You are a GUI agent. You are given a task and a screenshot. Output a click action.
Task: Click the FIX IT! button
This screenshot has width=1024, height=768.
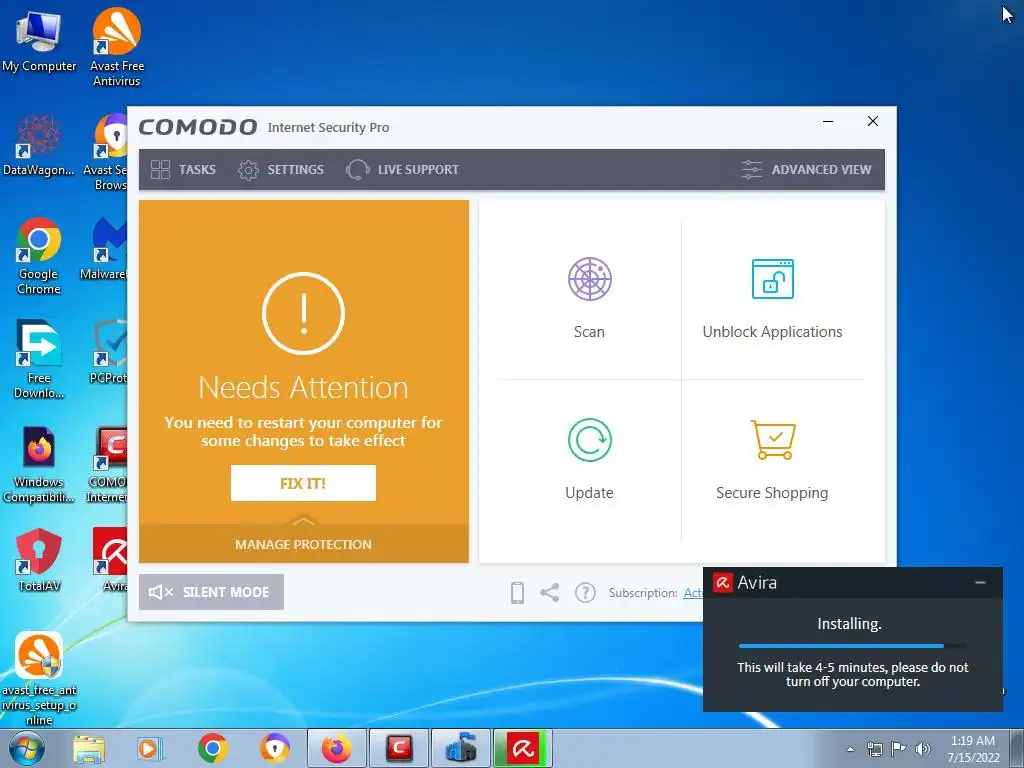pos(303,483)
